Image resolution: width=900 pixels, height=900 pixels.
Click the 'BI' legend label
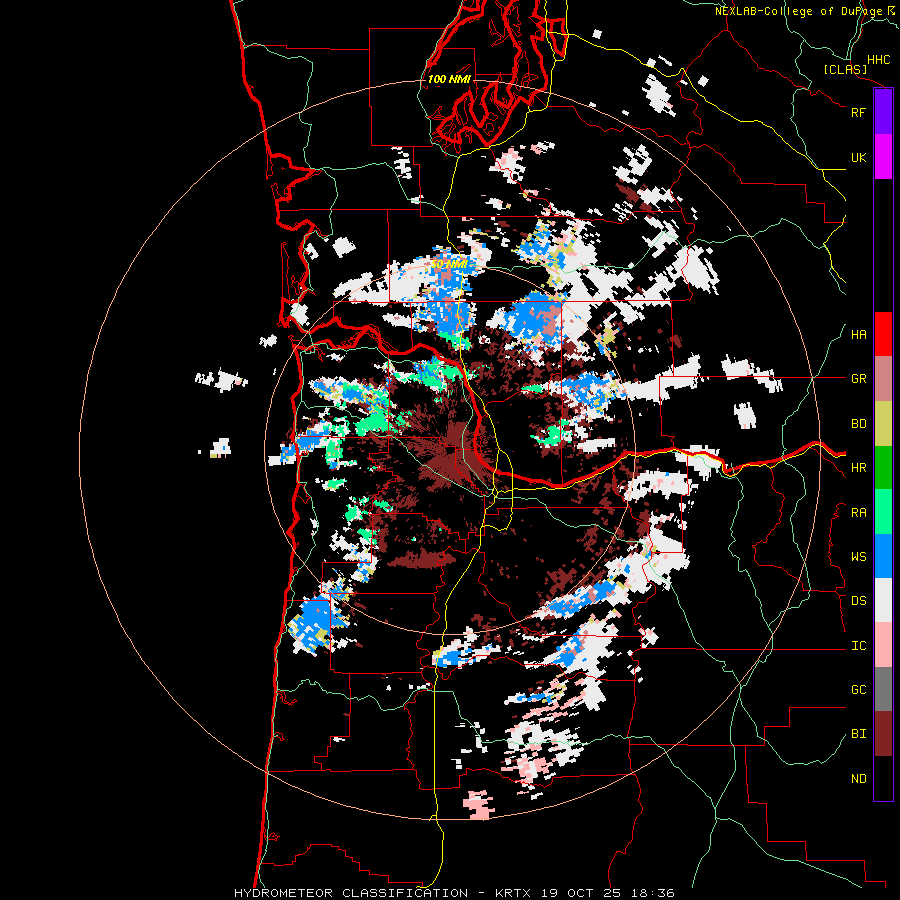click(858, 734)
